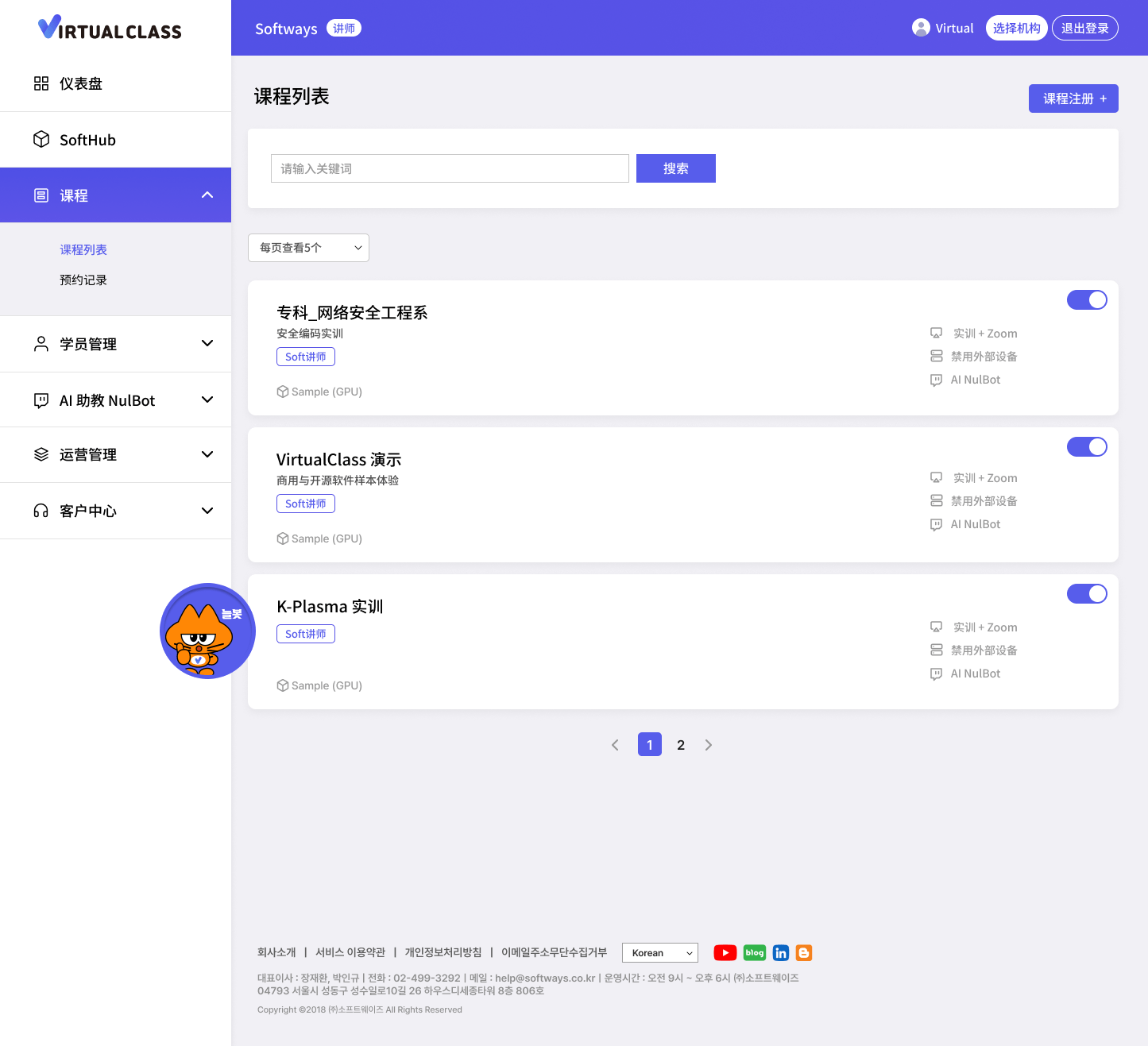Click the 회사소개 footer link

pos(276,952)
